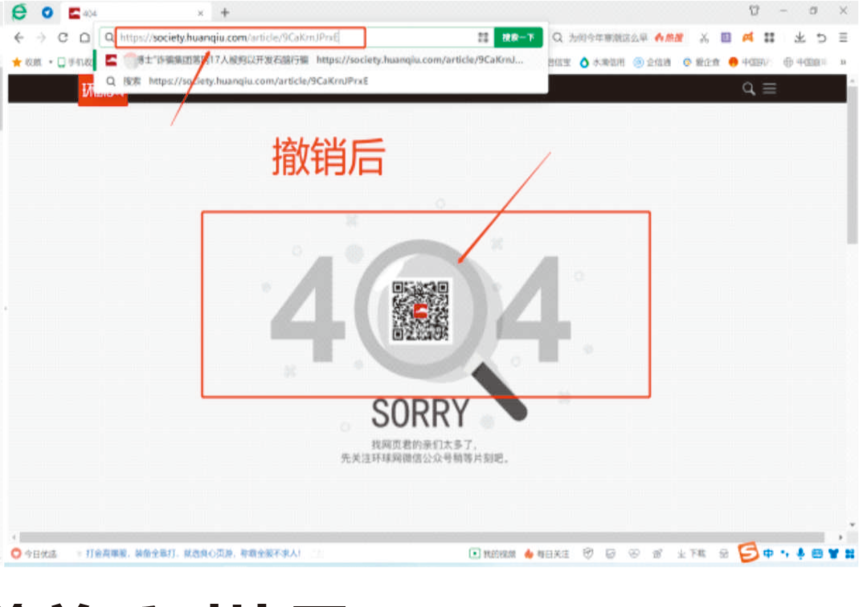Viewport: 859px width, 607px height.
Task: Open the 企信通 bookmark
Action: tap(652, 62)
